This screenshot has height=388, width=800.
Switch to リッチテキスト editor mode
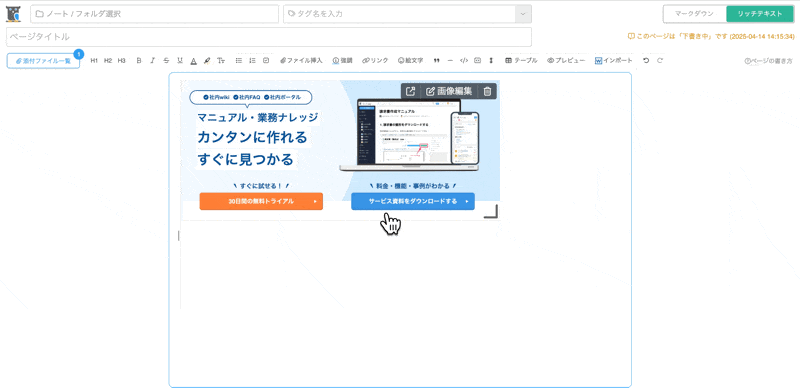point(760,14)
